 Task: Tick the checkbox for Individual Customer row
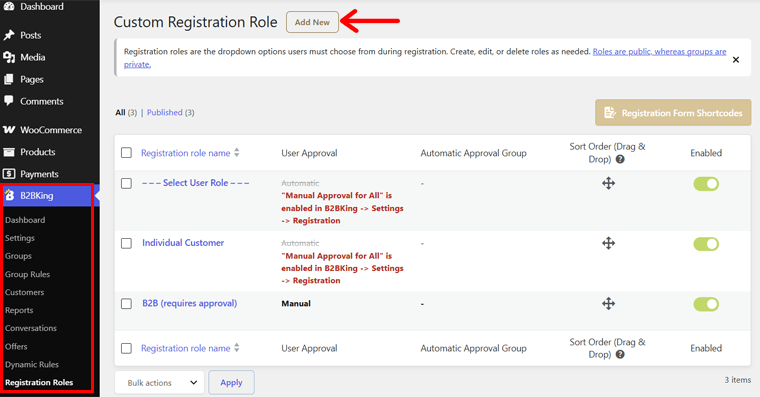point(127,243)
